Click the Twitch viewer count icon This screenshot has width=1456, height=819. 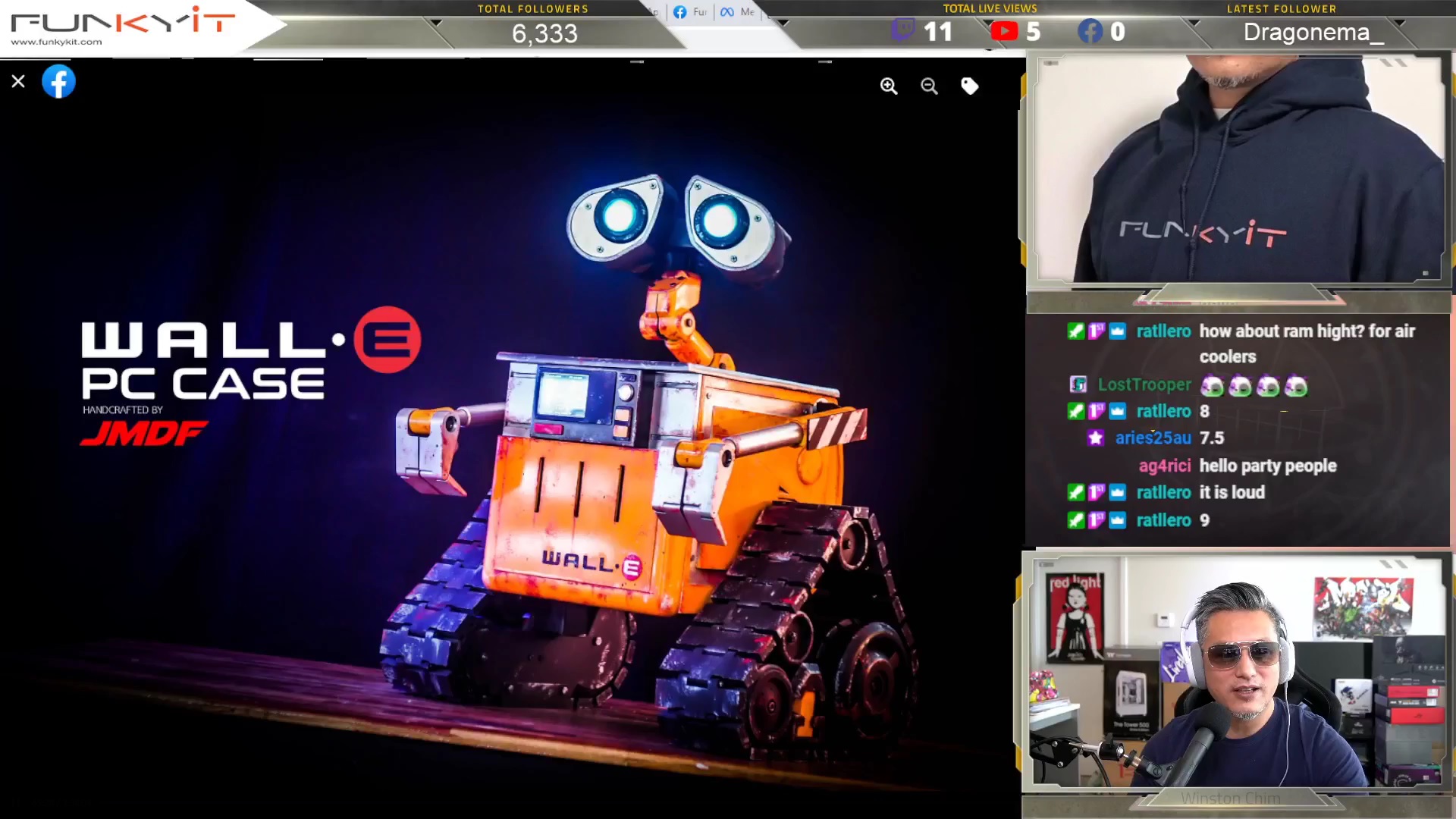tap(902, 30)
